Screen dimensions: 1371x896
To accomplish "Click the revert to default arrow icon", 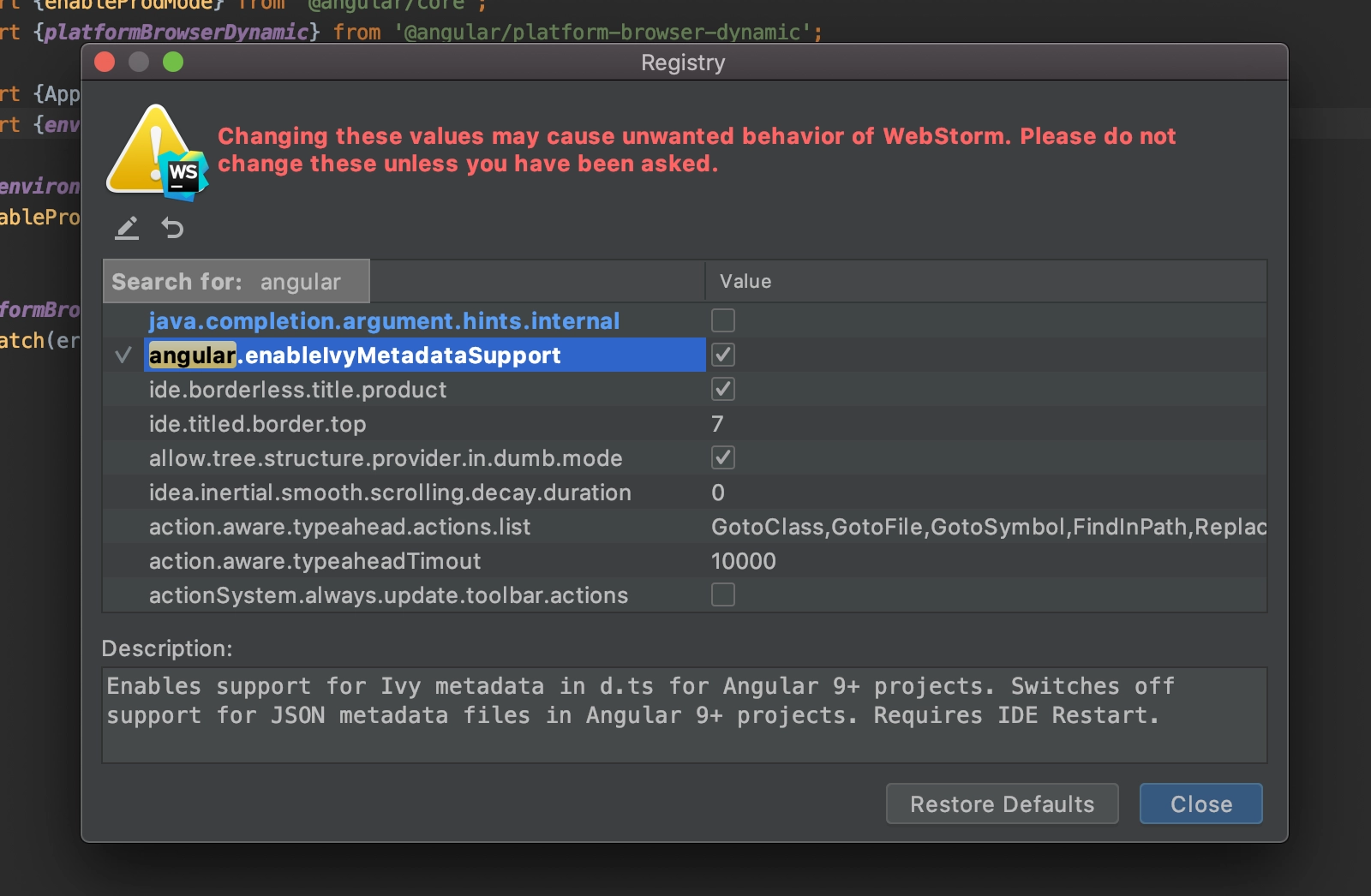I will pos(172,228).
